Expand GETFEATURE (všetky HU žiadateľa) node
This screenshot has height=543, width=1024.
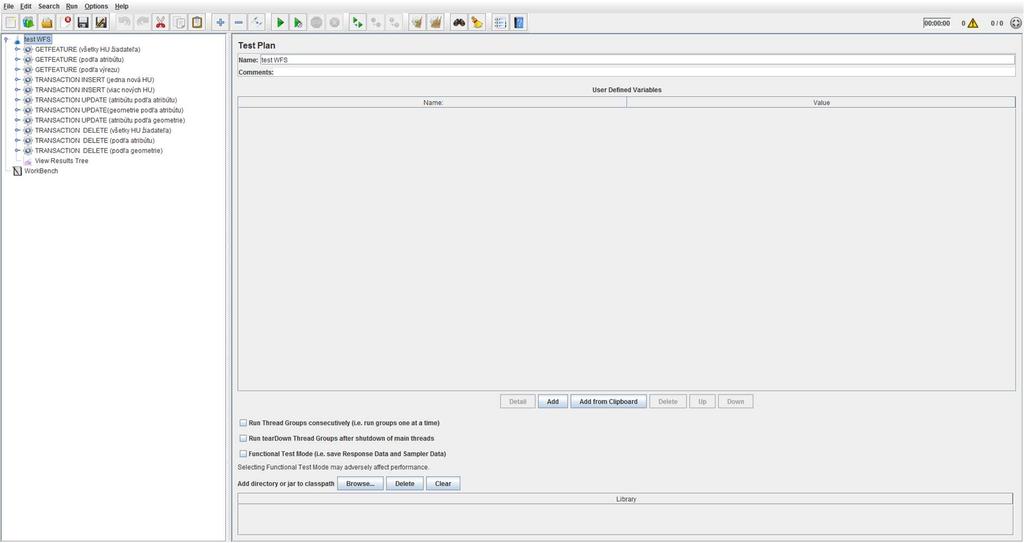18,50
